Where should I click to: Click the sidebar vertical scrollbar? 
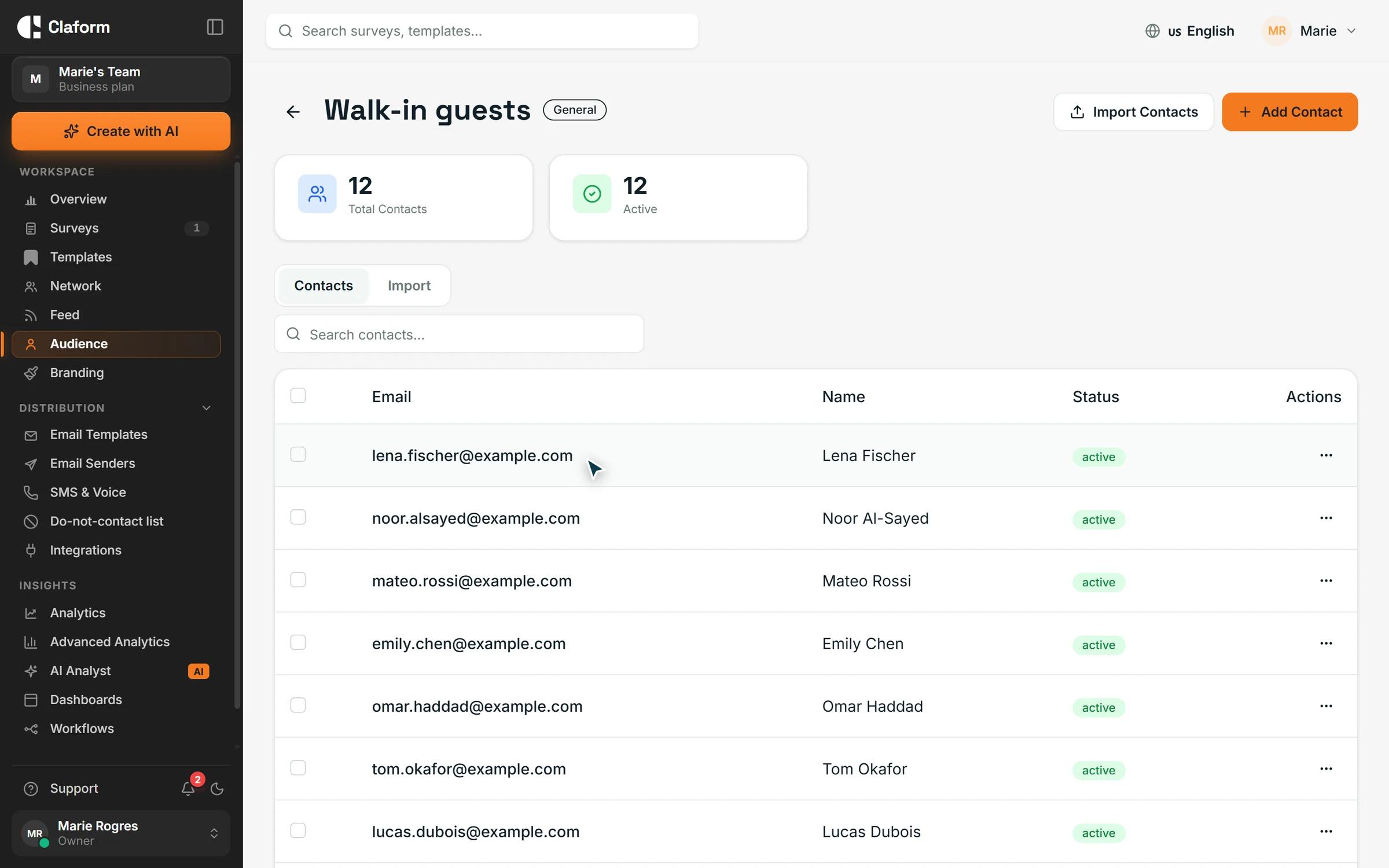click(x=237, y=435)
